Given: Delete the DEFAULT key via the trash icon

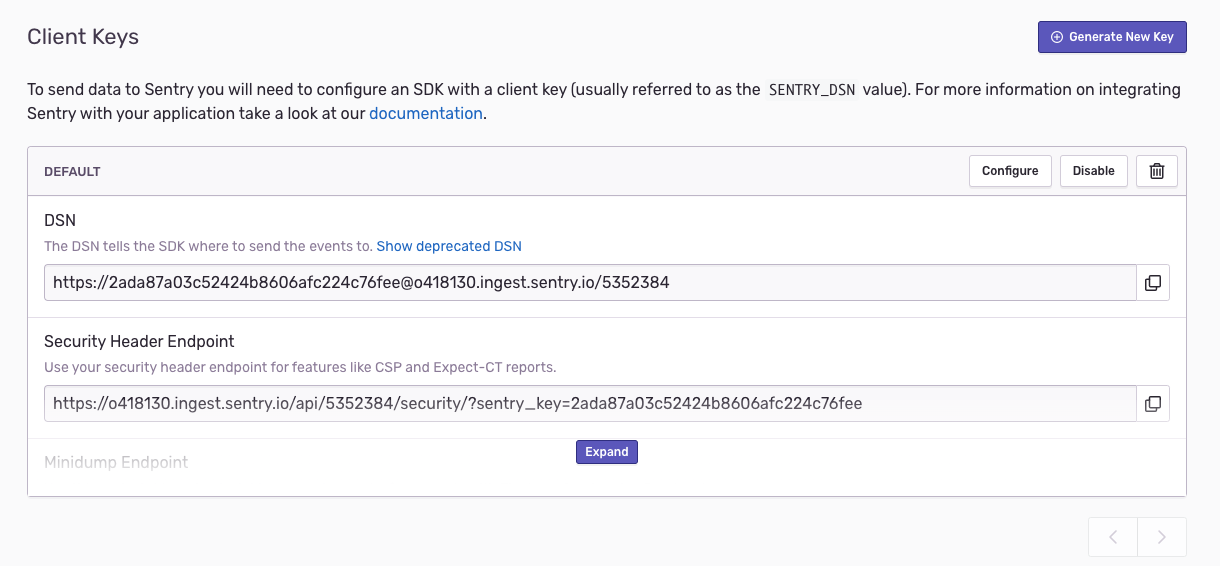Looking at the screenshot, I should pyautogui.click(x=1157, y=171).
